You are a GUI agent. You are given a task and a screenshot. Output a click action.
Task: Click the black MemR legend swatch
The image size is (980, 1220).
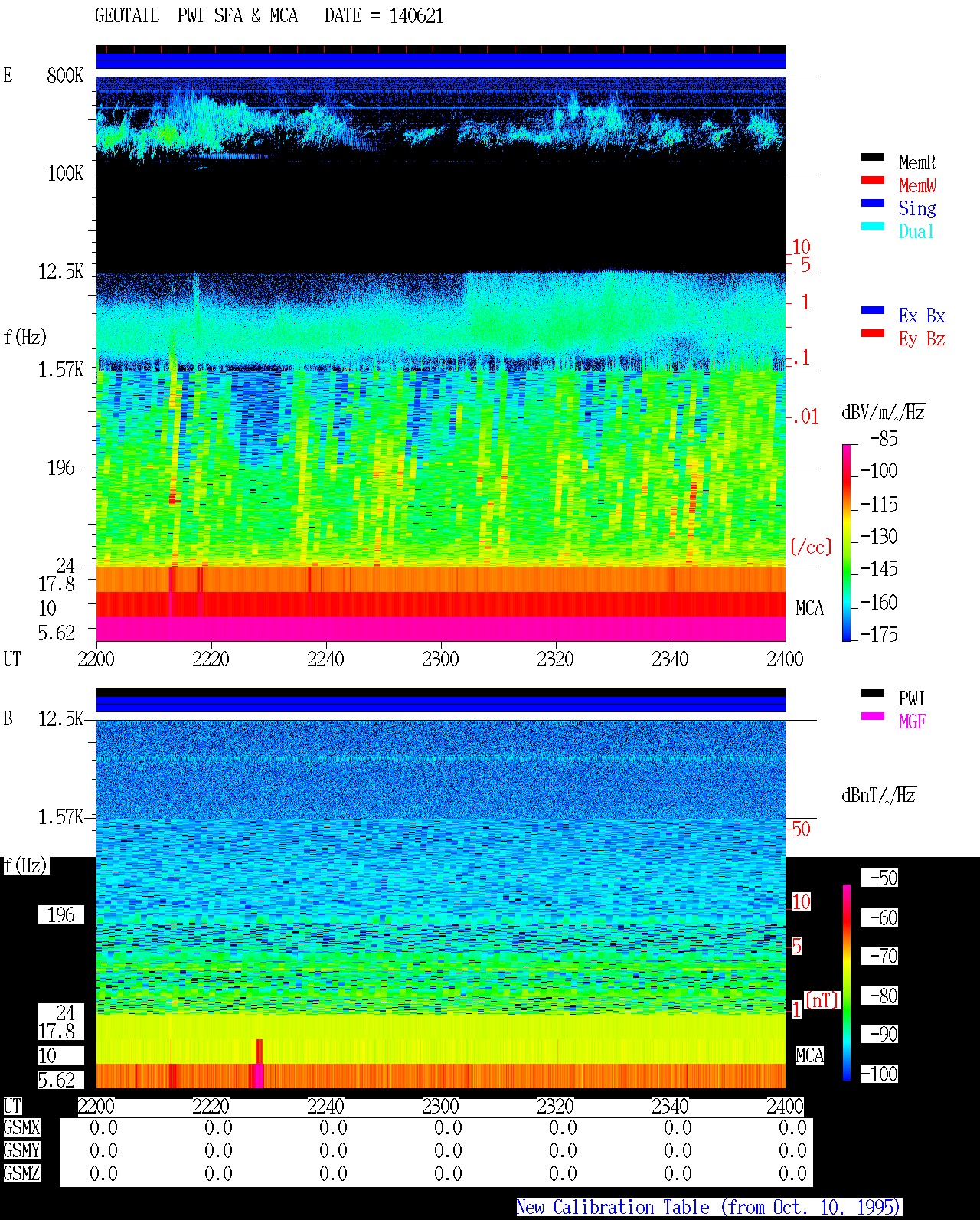coord(872,157)
